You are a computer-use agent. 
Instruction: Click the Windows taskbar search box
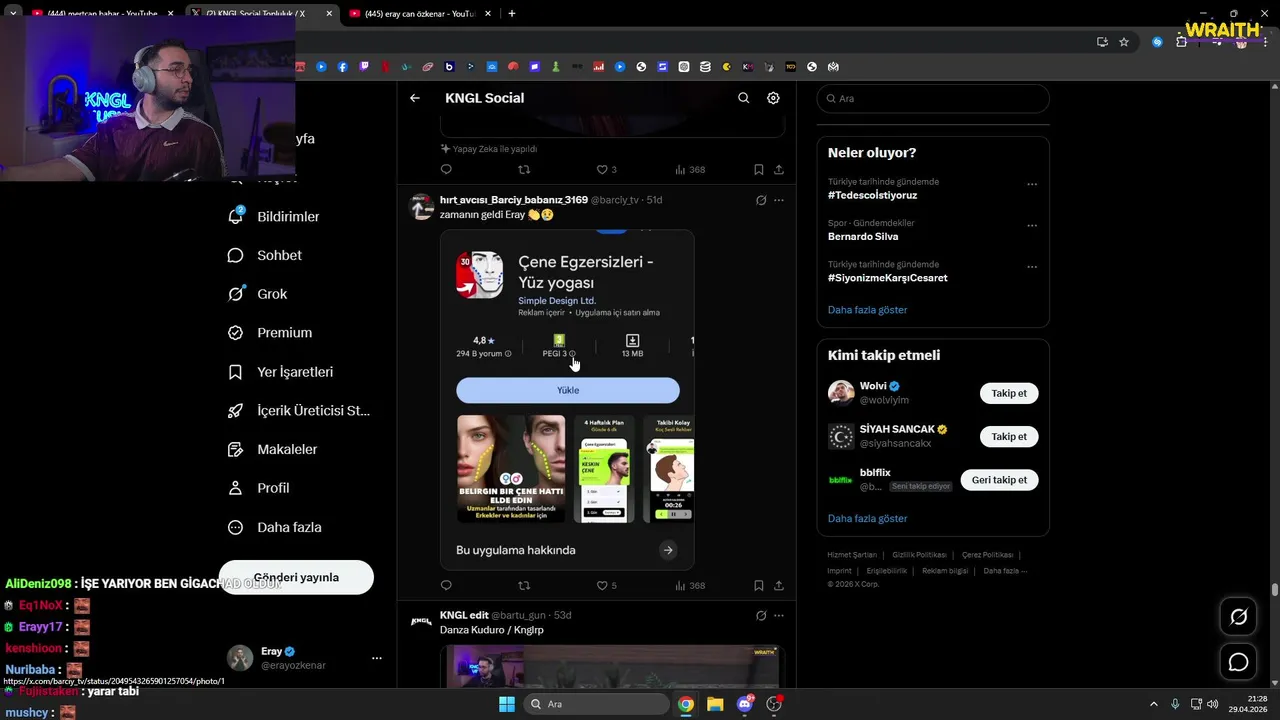[x=597, y=704]
